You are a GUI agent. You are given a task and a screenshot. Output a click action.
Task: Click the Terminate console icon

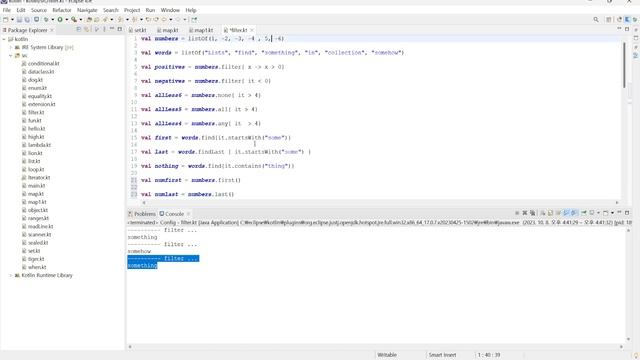[x=517, y=213]
